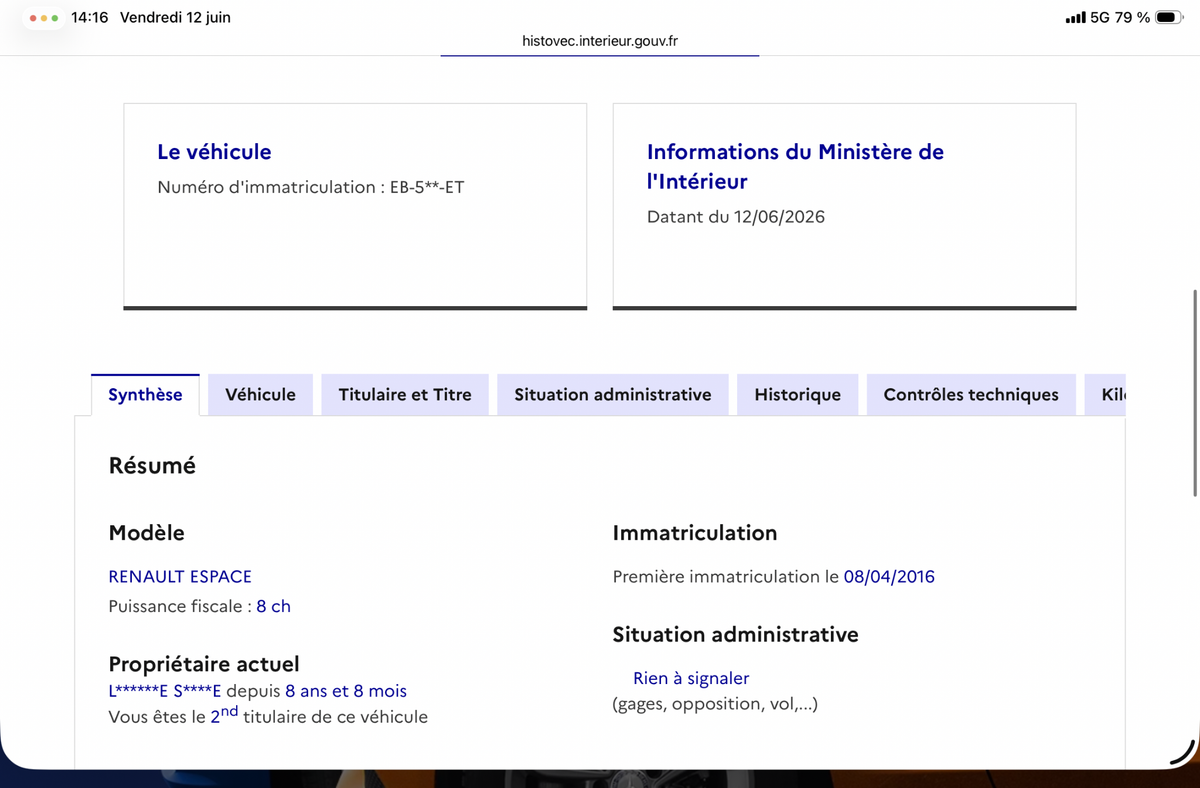
Task: Click the Le véhicule card title
Action: click(x=214, y=152)
